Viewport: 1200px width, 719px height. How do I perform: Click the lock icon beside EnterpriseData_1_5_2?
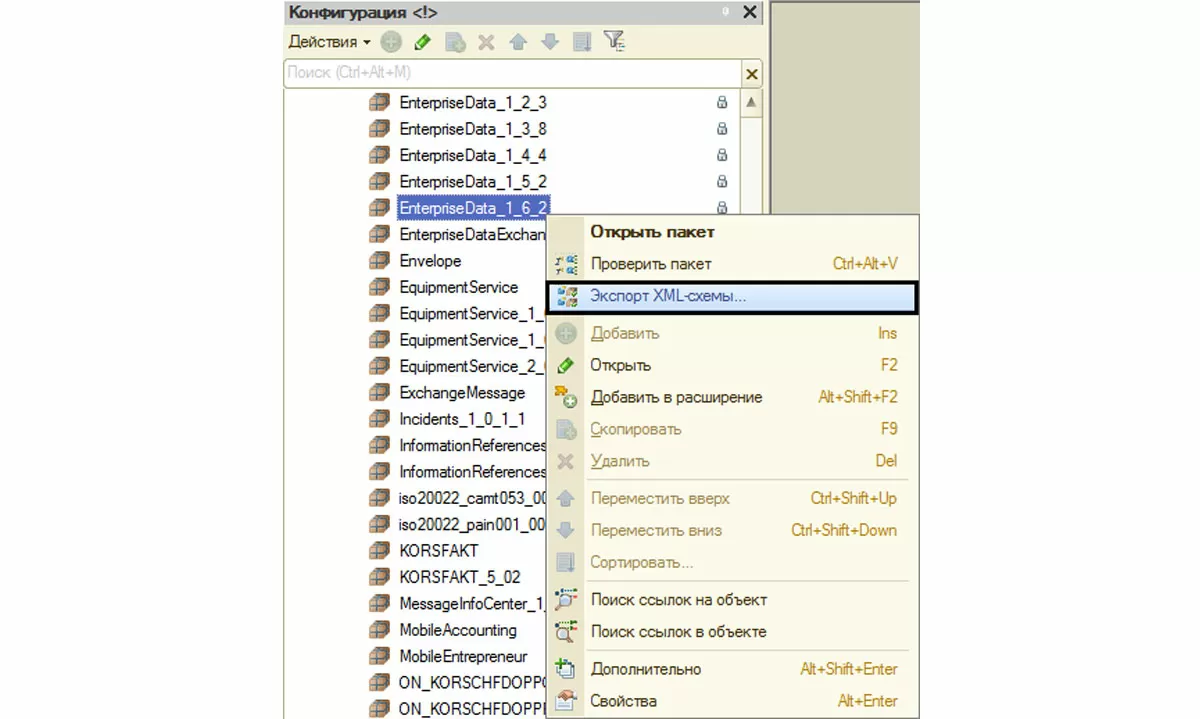point(721,181)
